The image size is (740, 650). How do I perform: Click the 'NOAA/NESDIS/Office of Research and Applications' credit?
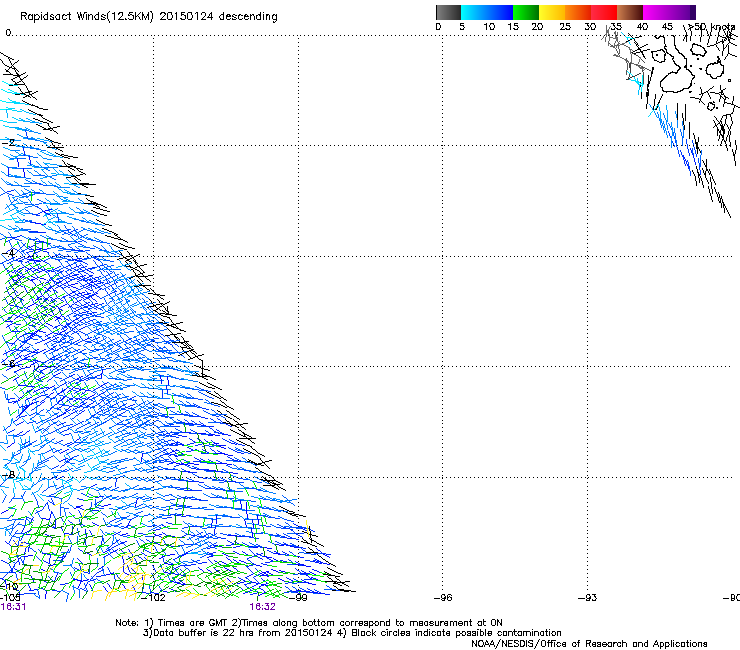(x=589, y=644)
